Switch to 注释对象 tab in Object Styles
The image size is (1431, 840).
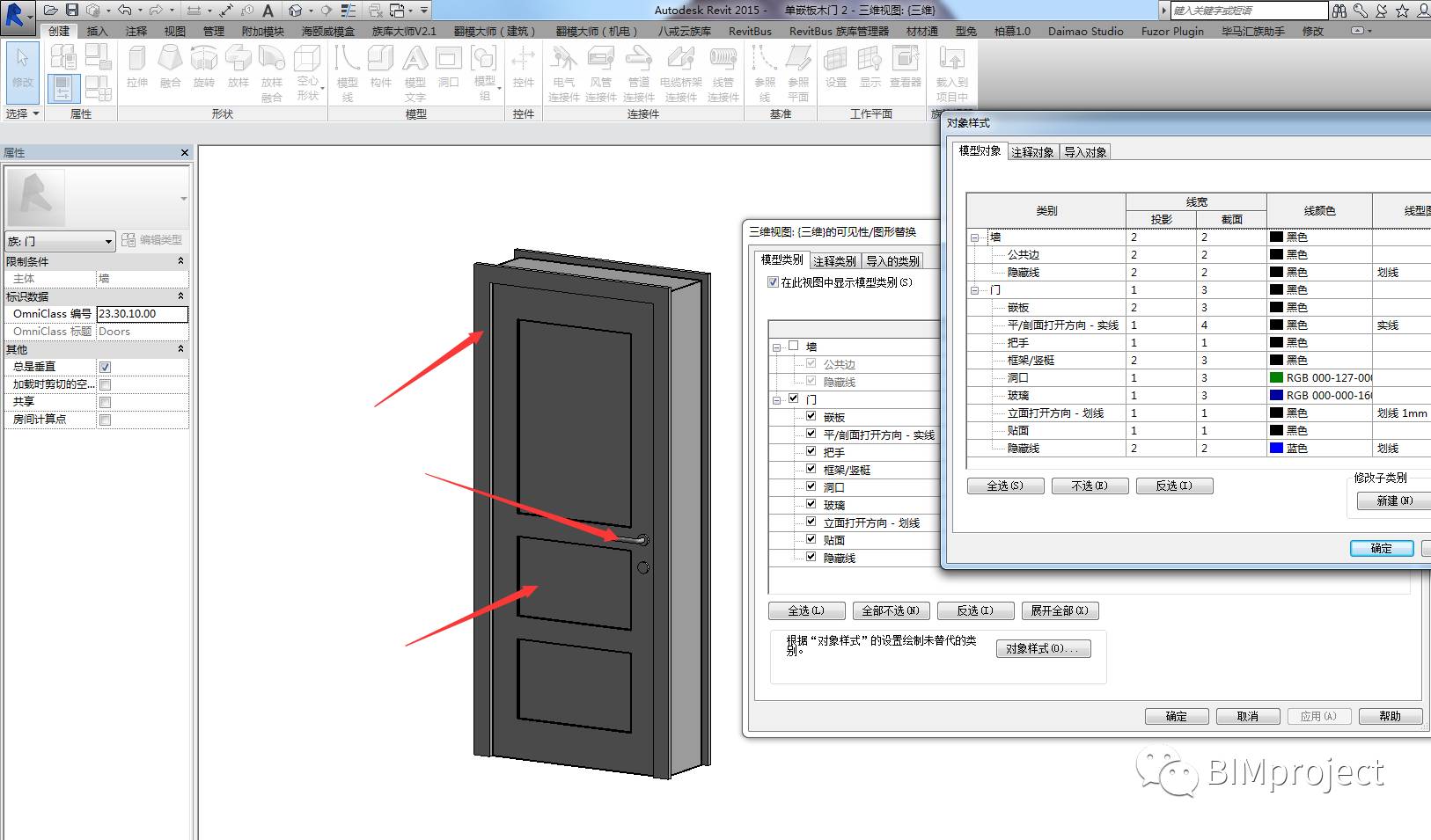click(x=1032, y=152)
